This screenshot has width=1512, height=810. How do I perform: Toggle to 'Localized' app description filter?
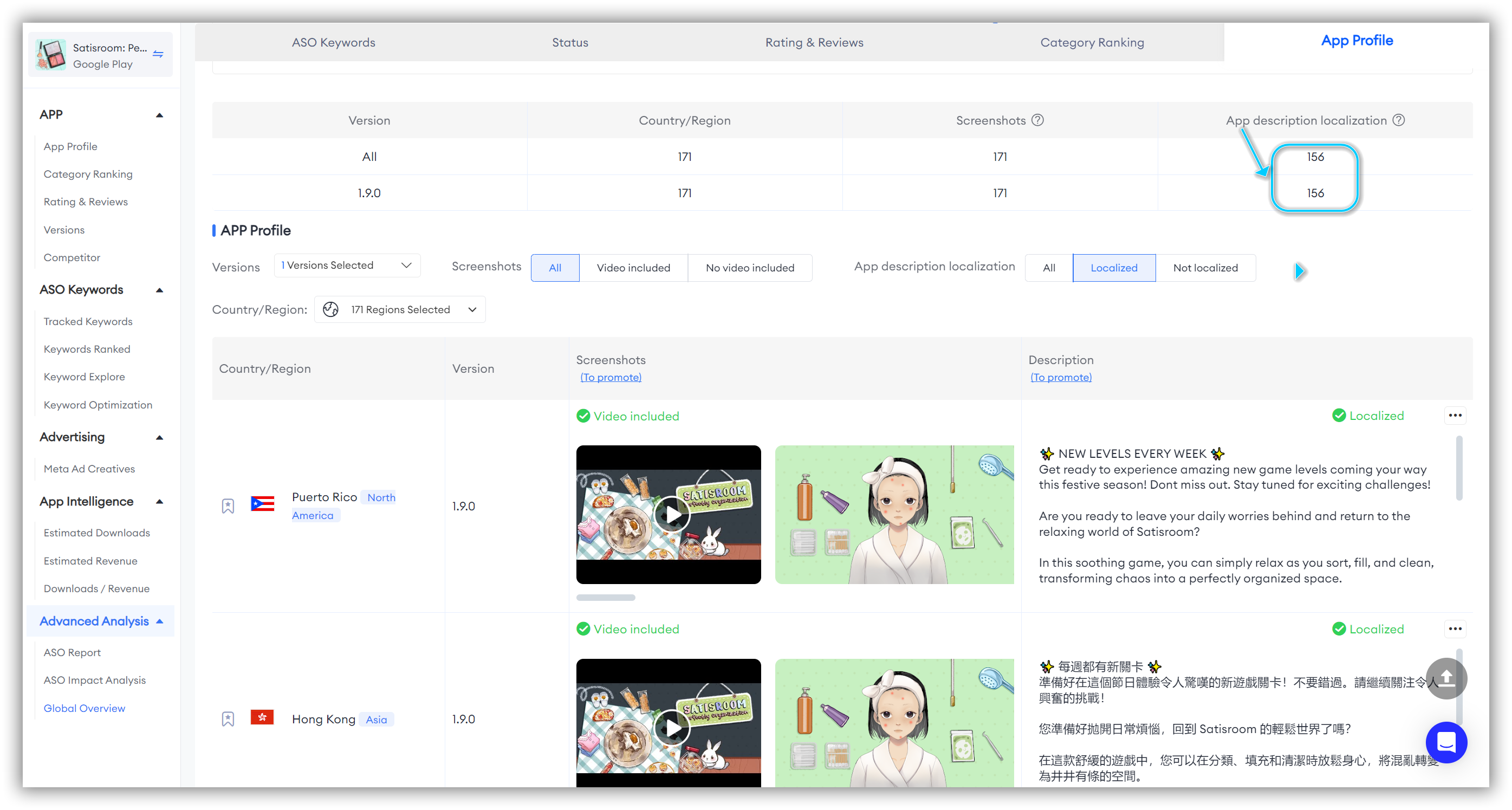tap(1113, 267)
